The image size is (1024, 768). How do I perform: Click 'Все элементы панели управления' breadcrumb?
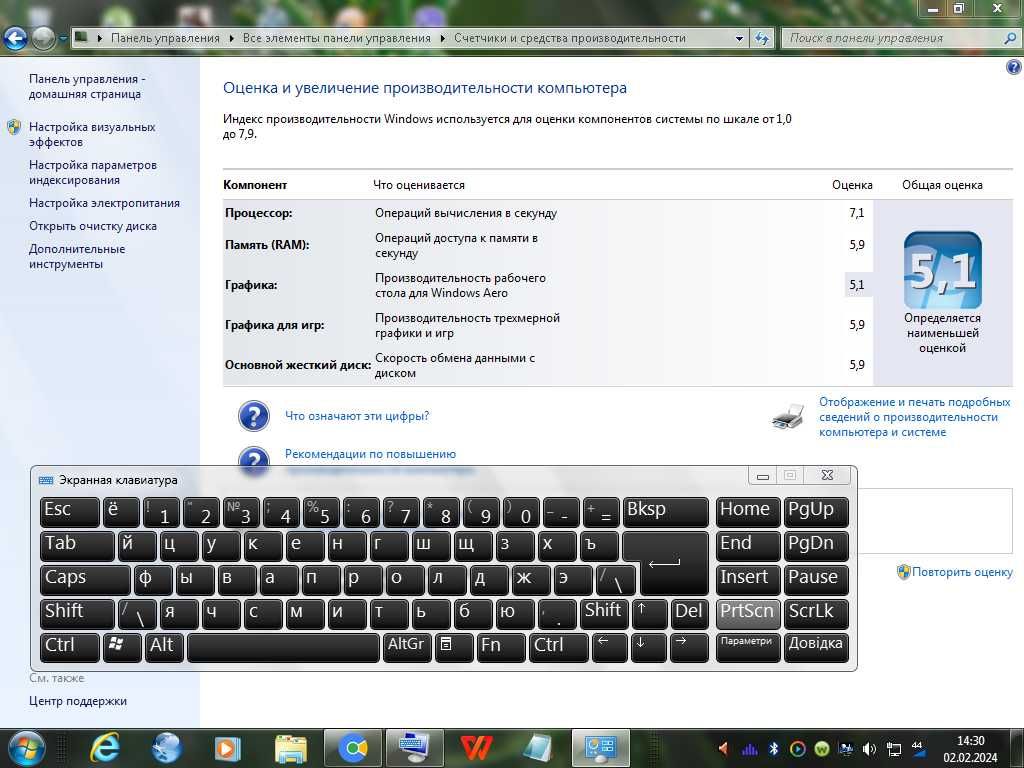(336, 38)
